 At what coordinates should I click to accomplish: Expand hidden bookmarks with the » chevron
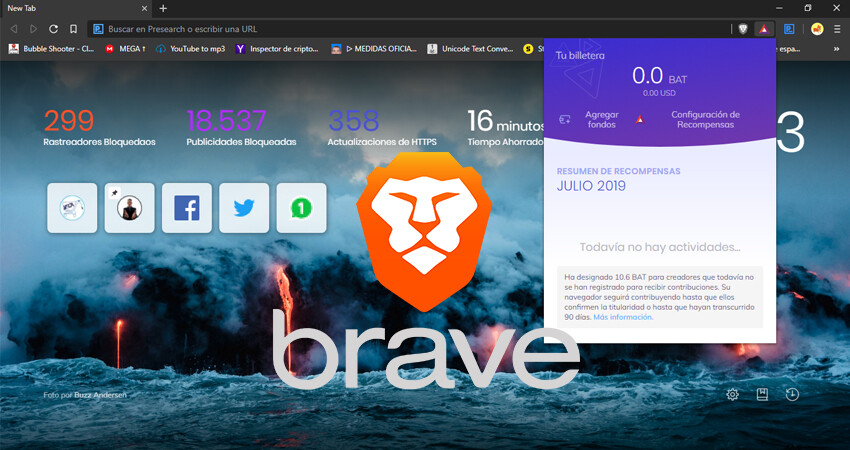click(838, 49)
